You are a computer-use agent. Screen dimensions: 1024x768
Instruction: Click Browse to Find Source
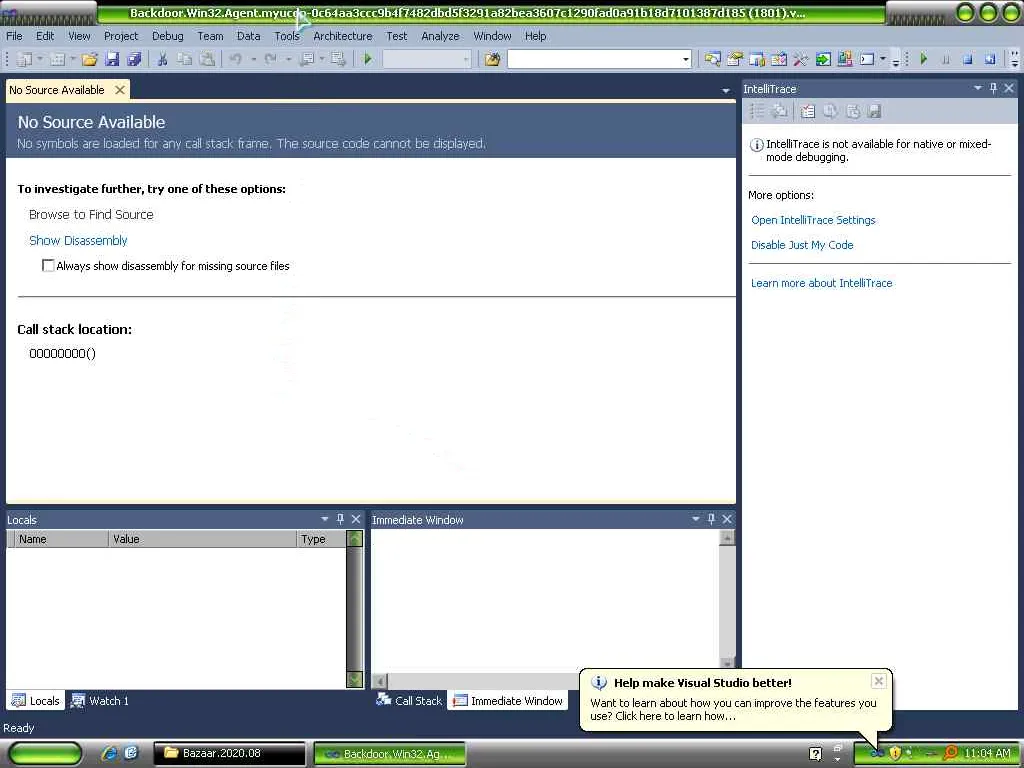[x=91, y=214]
